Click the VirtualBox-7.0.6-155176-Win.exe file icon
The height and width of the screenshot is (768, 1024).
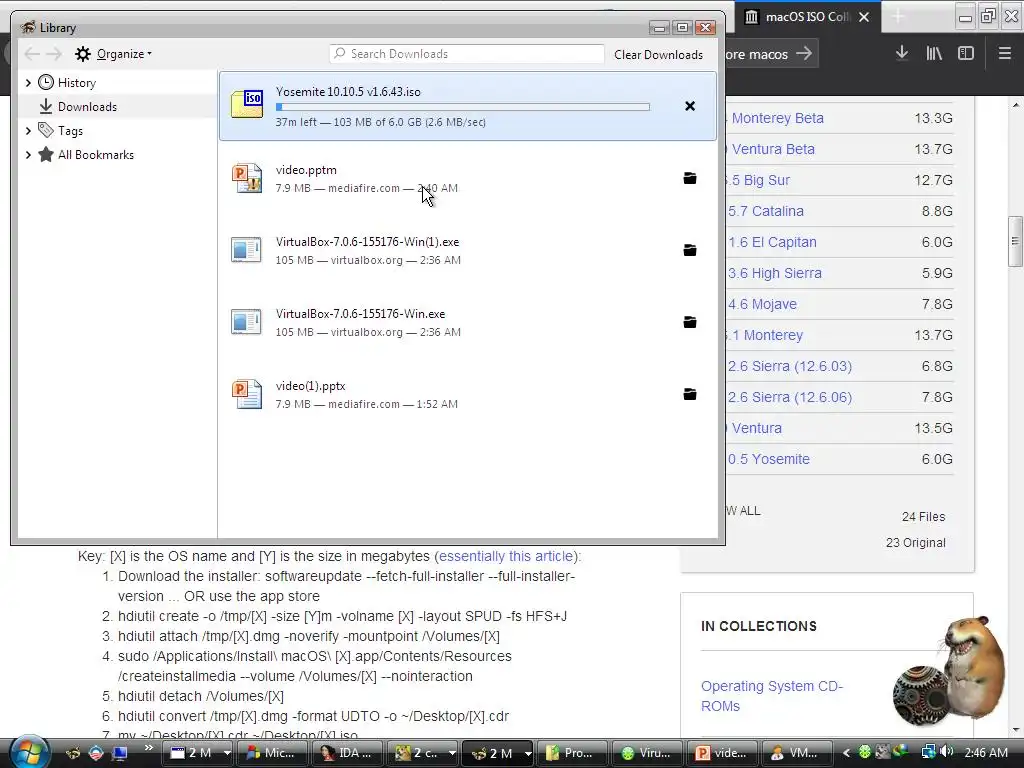[x=247, y=321]
